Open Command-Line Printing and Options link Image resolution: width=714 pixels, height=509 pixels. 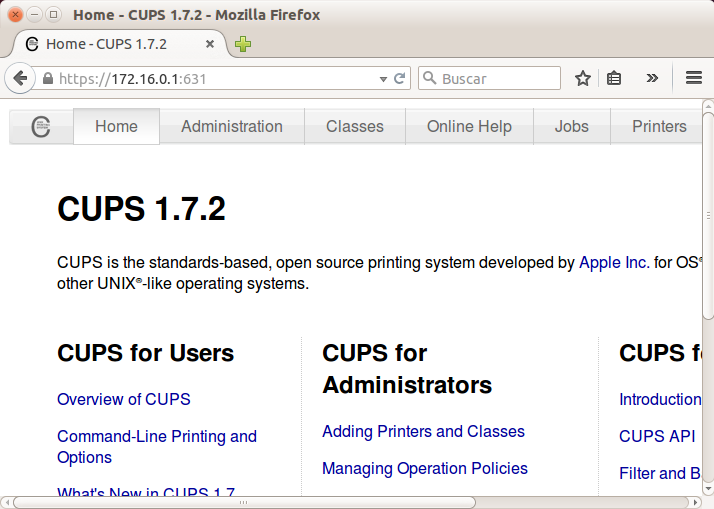[157, 447]
